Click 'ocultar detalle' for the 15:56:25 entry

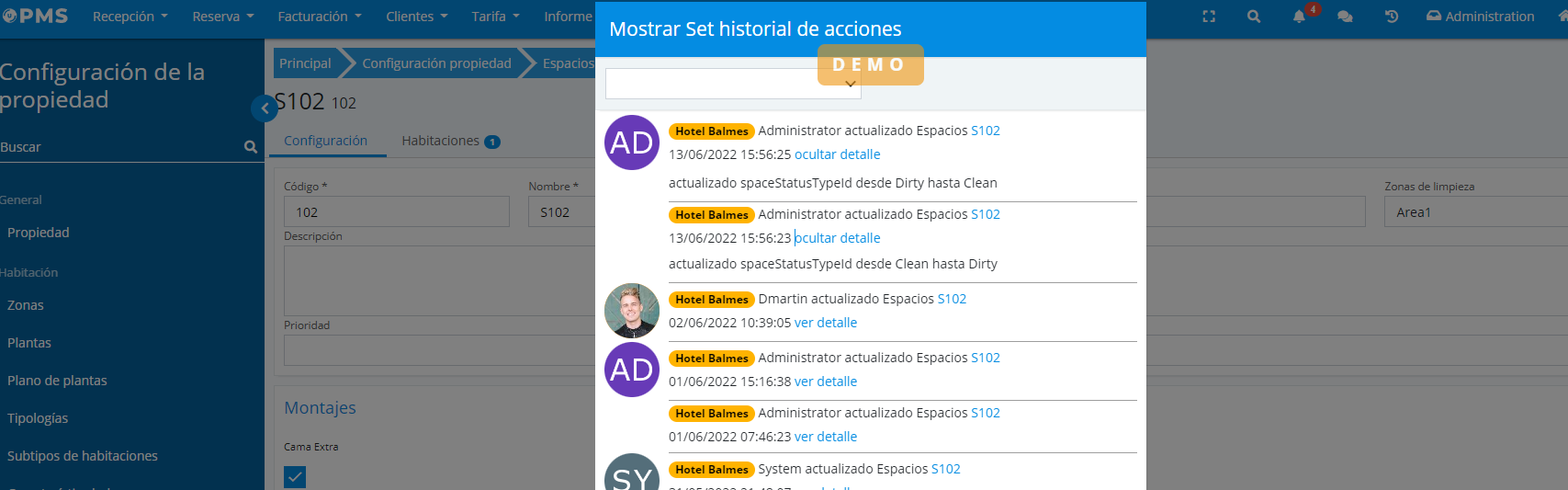837,154
